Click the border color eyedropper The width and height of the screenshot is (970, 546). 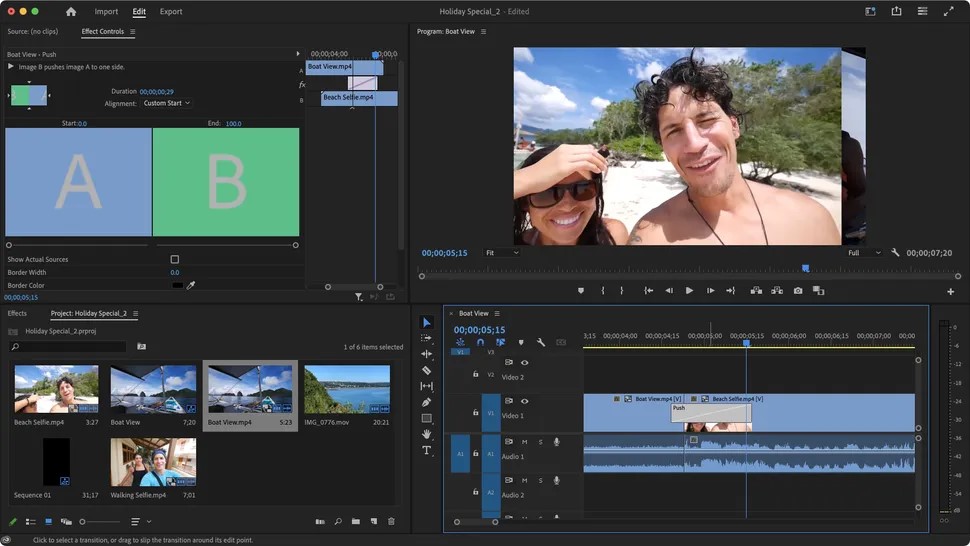pyautogui.click(x=191, y=285)
